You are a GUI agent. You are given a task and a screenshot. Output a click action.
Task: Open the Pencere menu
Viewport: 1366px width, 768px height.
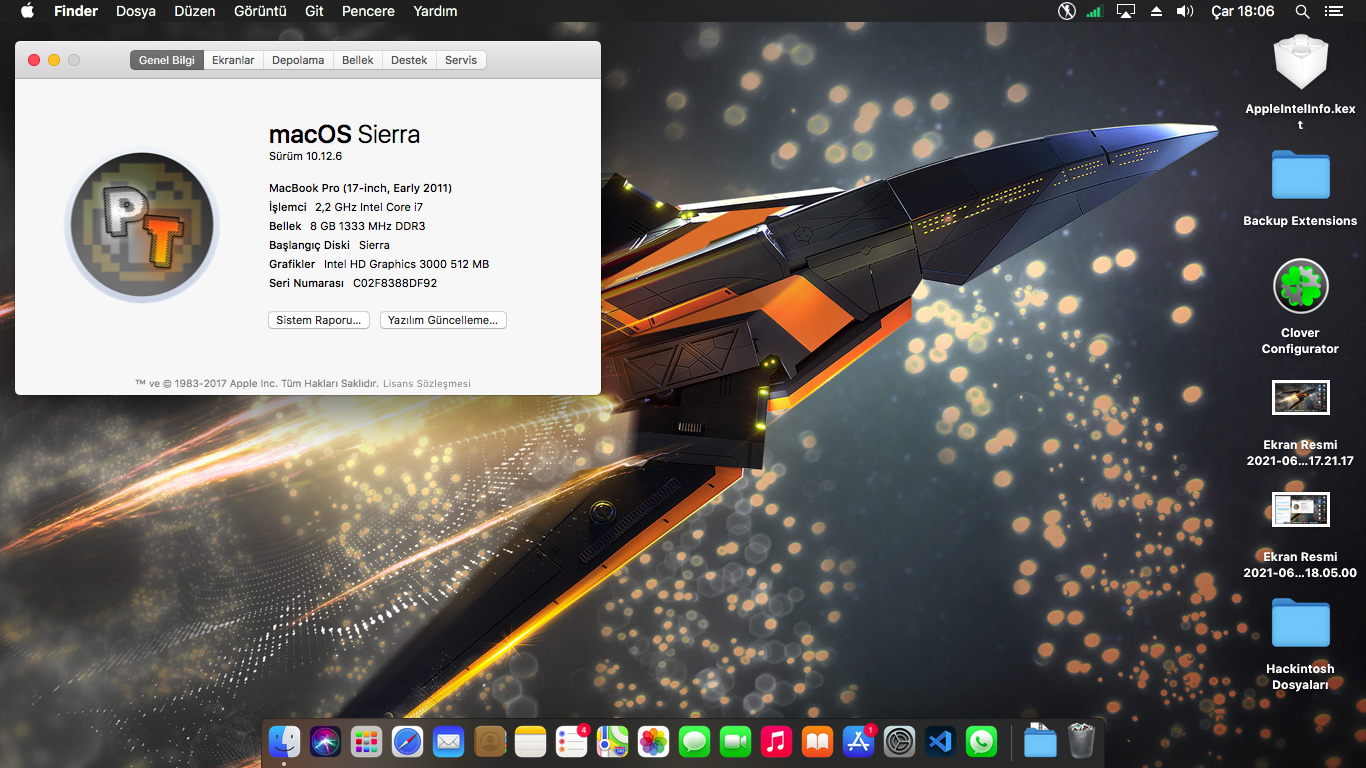point(368,11)
